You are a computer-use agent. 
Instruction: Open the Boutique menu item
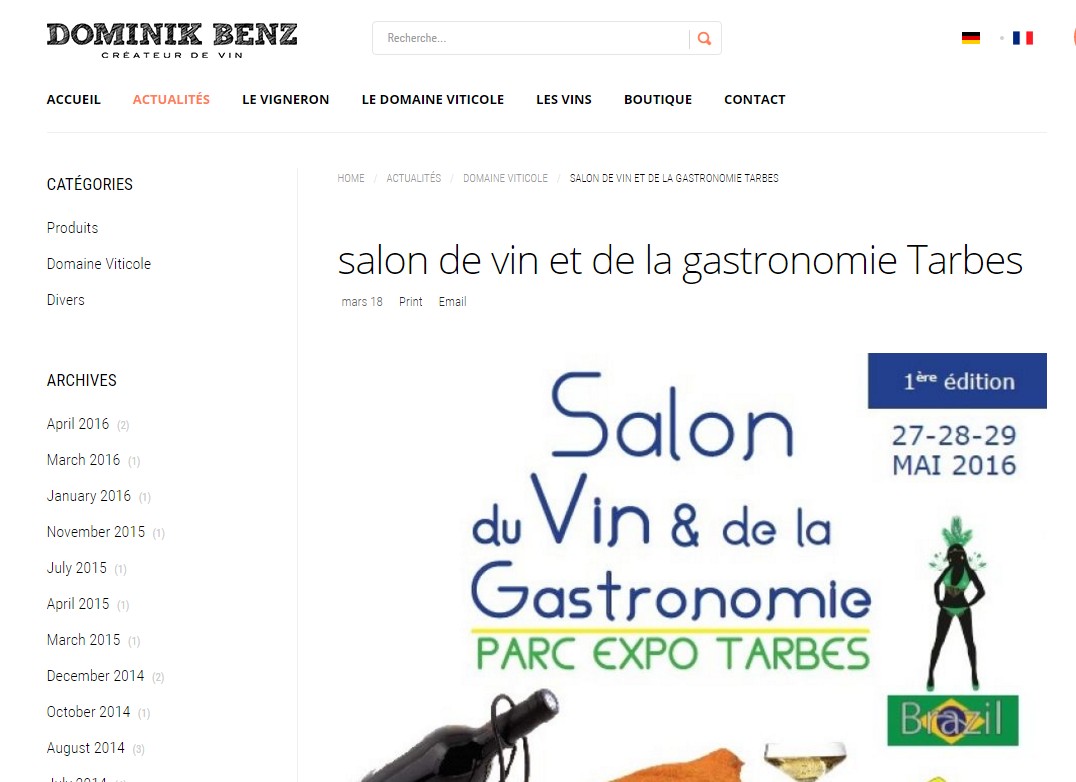tap(657, 99)
